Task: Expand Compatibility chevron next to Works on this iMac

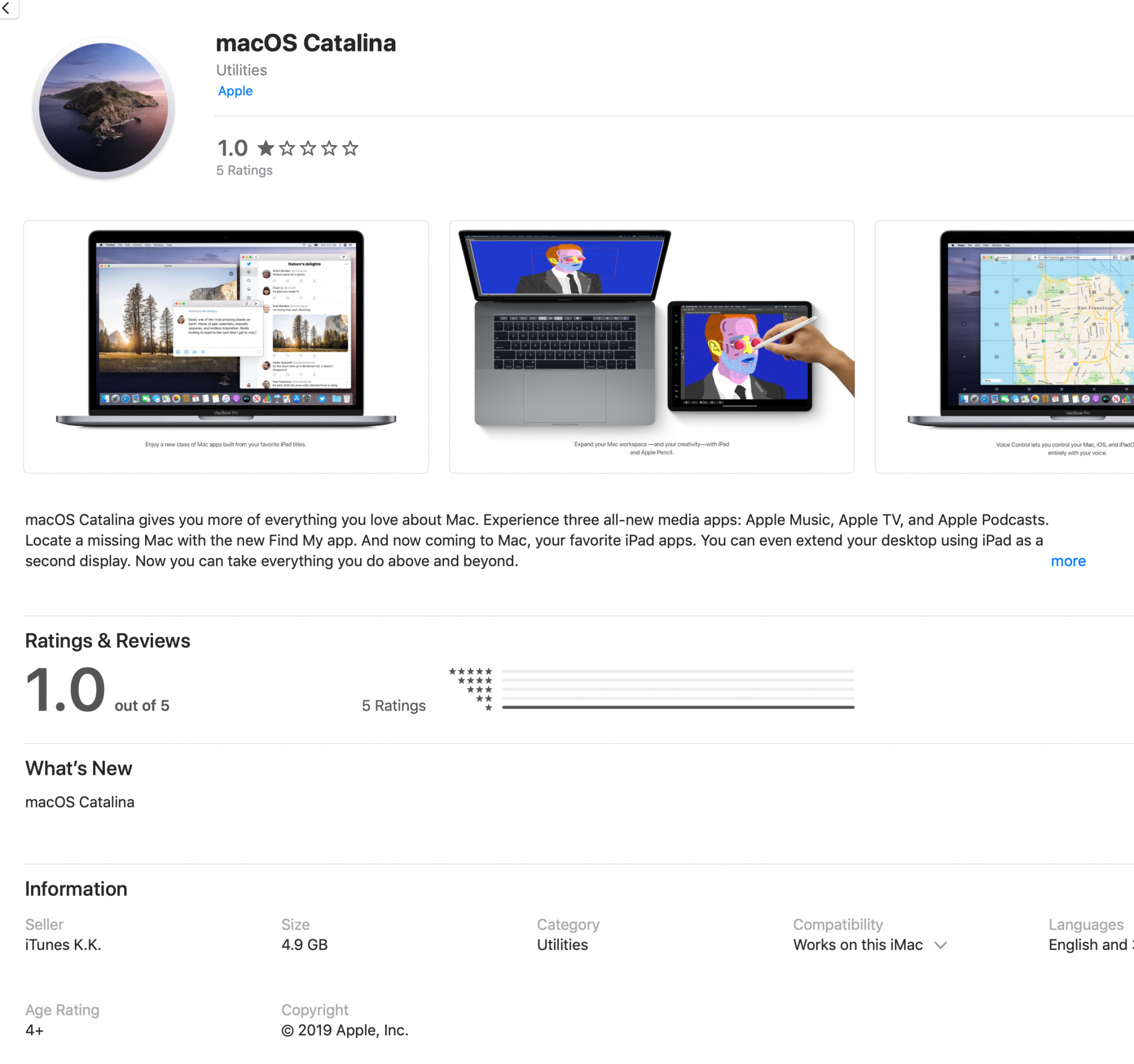Action: pos(941,945)
